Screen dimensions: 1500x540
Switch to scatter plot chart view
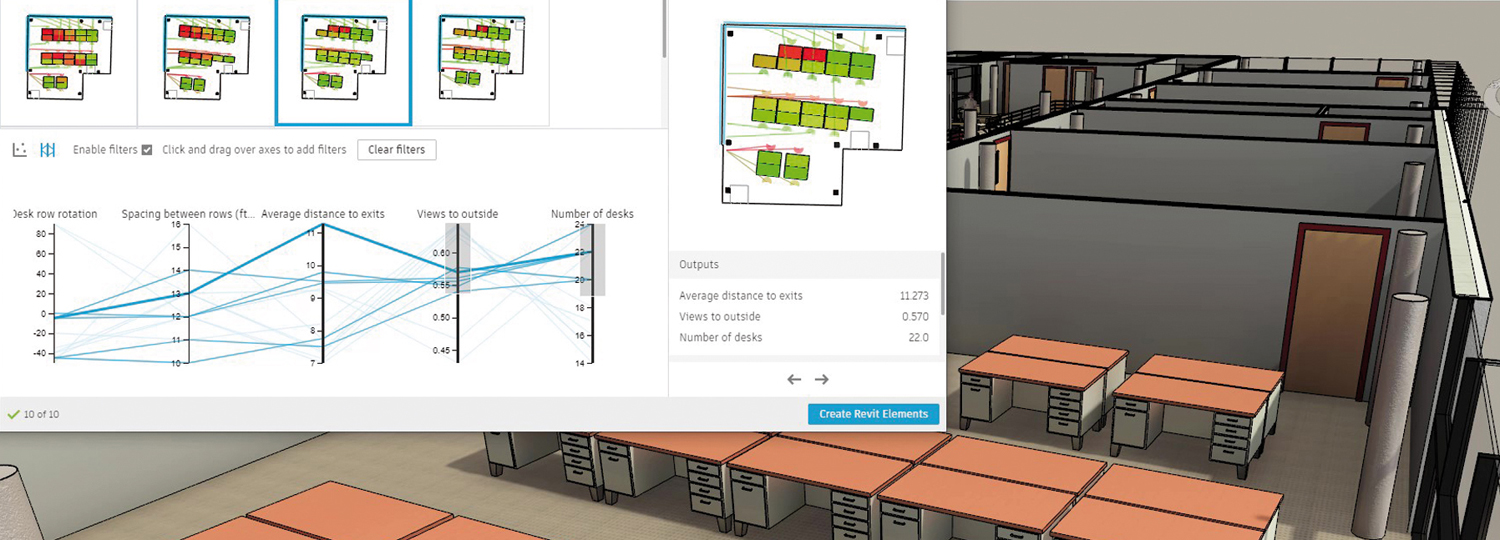coord(20,150)
